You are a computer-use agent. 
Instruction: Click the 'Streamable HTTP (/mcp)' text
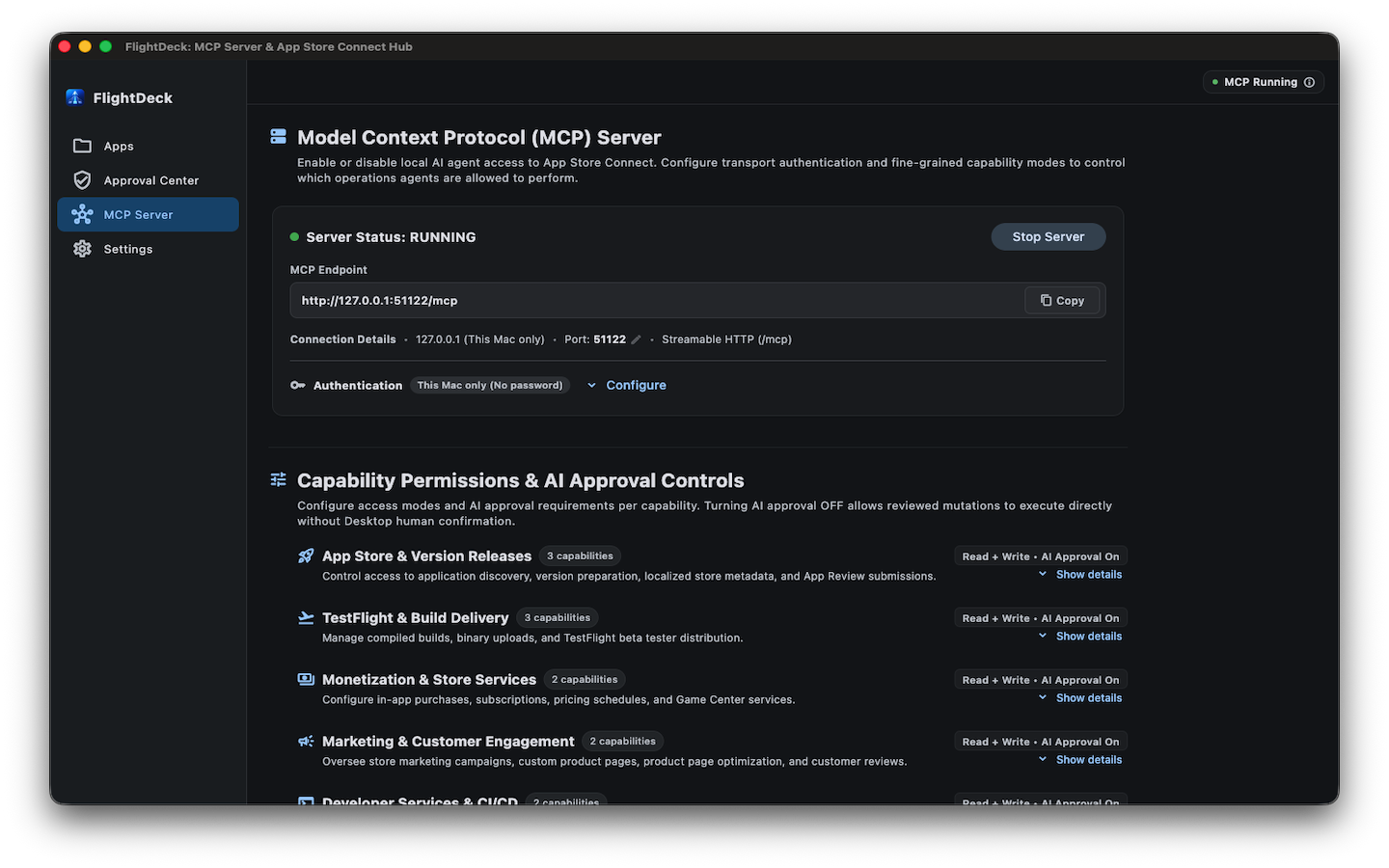coord(726,339)
